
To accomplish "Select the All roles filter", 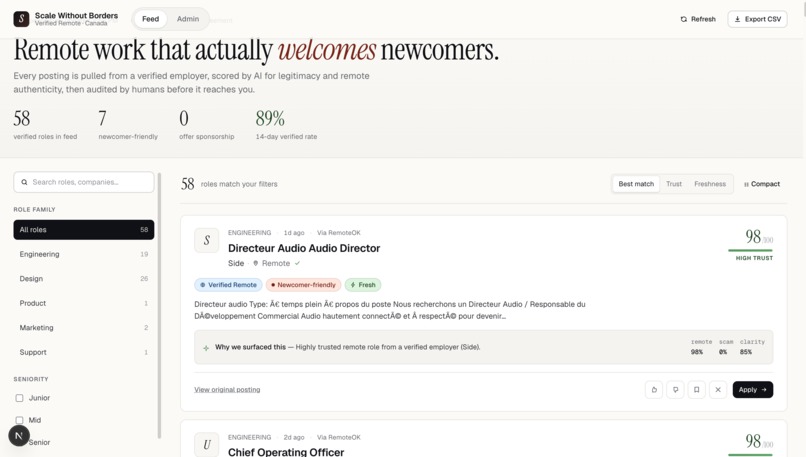I will click(x=84, y=230).
